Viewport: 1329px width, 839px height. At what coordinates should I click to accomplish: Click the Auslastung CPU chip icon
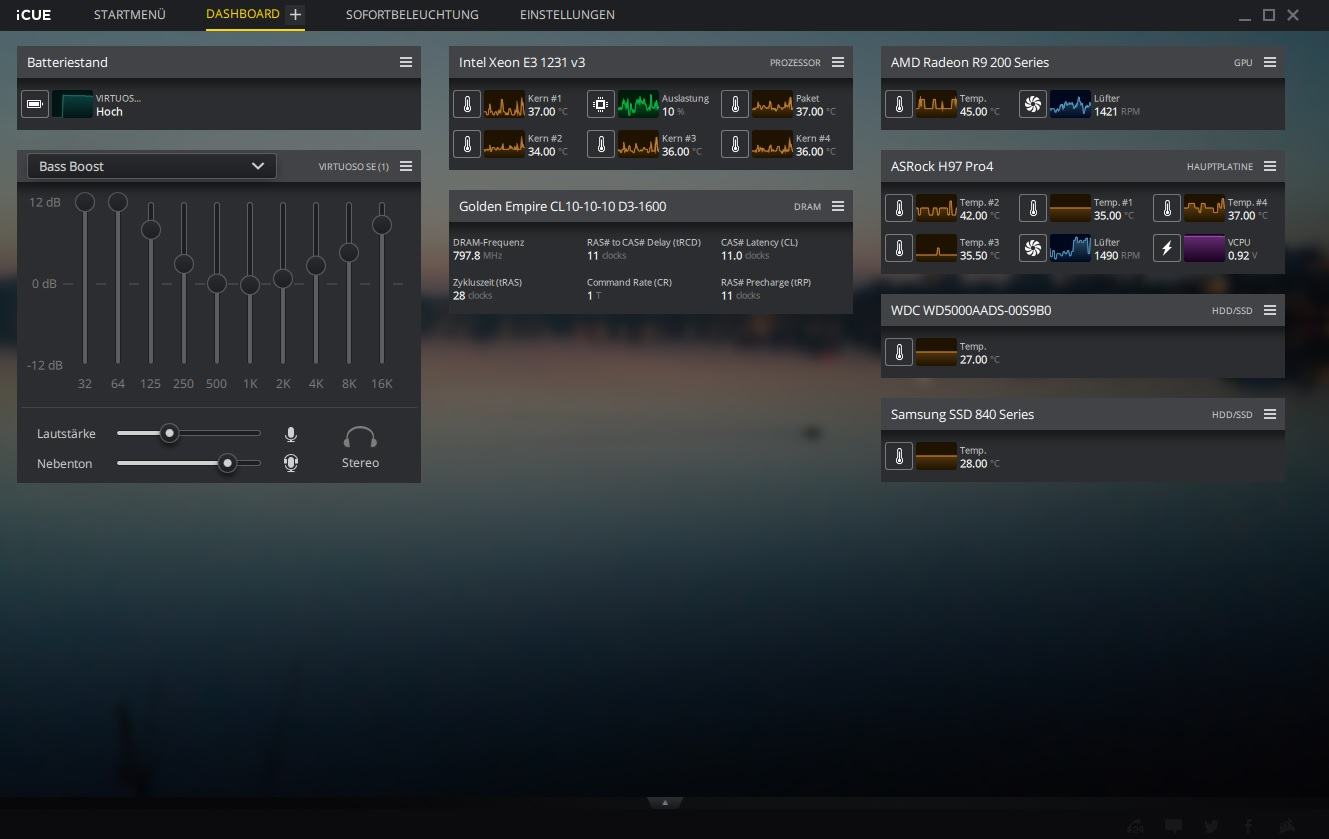point(601,104)
